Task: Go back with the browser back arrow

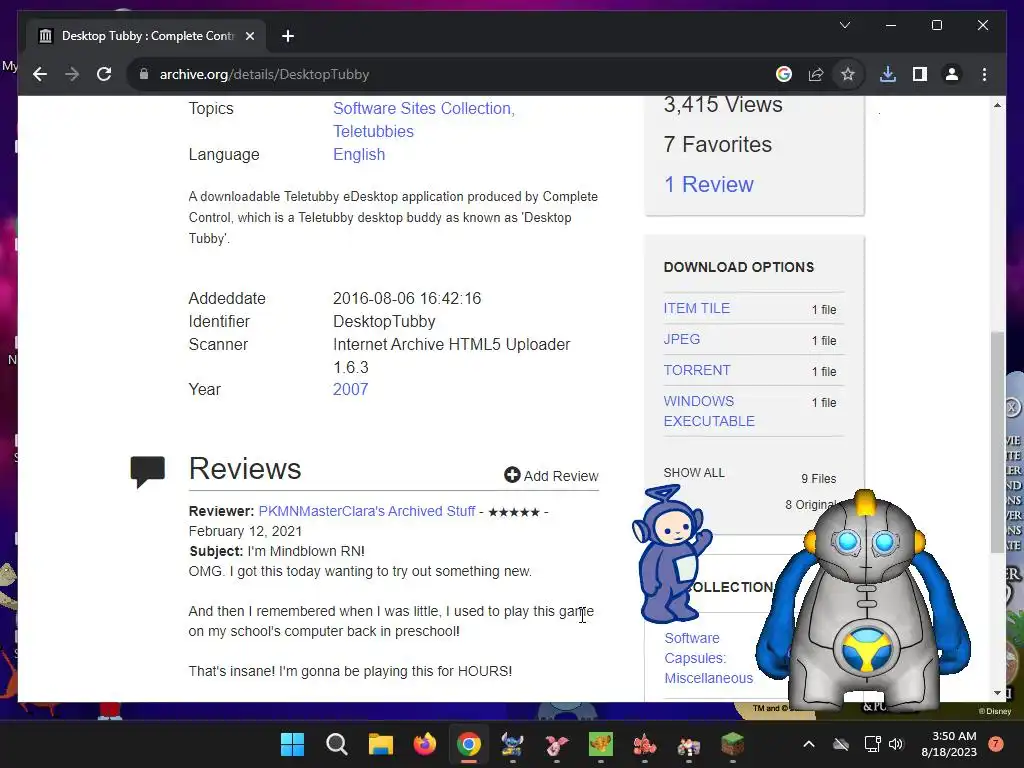Action: coord(40,74)
